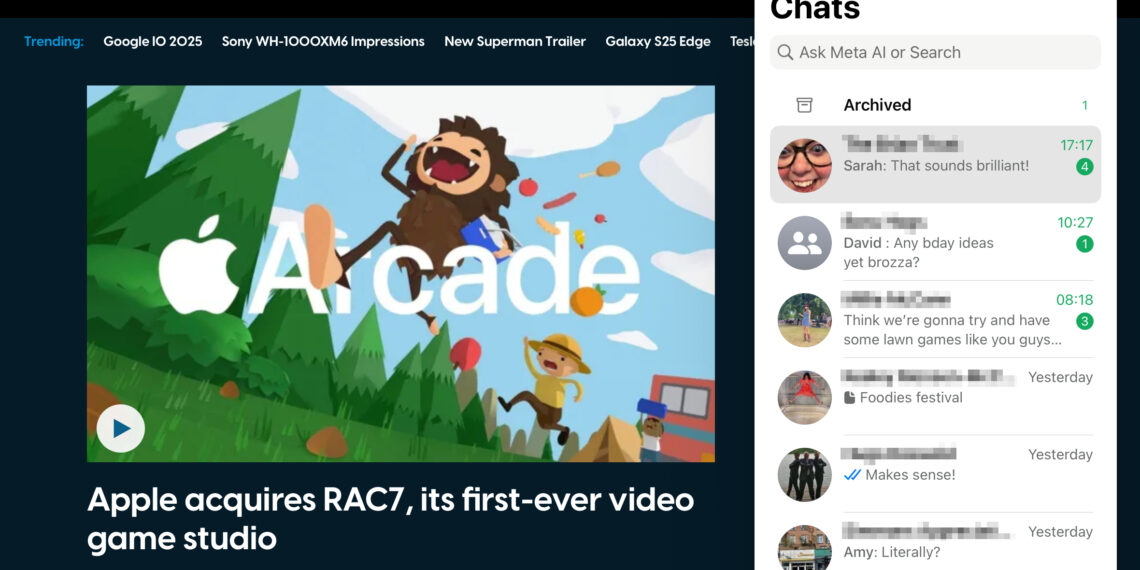The width and height of the screenshot is (1140, 570).
Task: Click the unread badge showing 3
Action: [x=1084, y=321]
